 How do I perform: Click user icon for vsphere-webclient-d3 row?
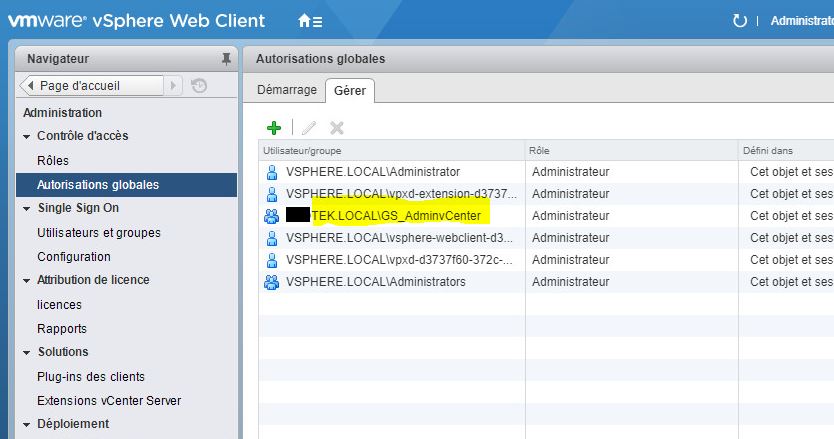pos(272,238)
